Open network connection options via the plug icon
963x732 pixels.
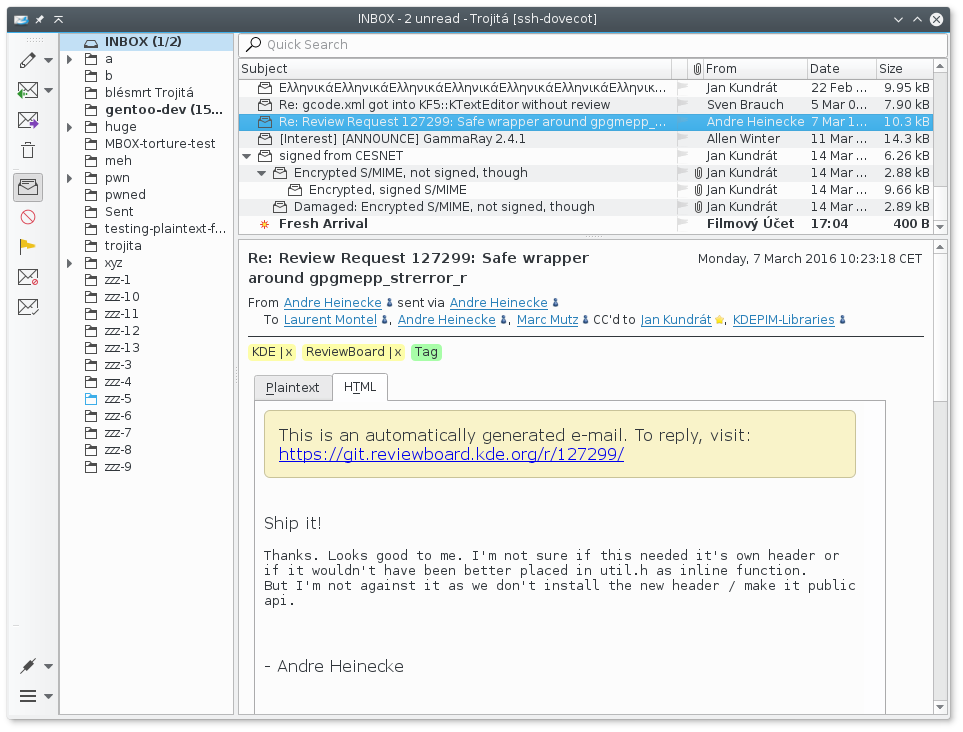(27, 665)
